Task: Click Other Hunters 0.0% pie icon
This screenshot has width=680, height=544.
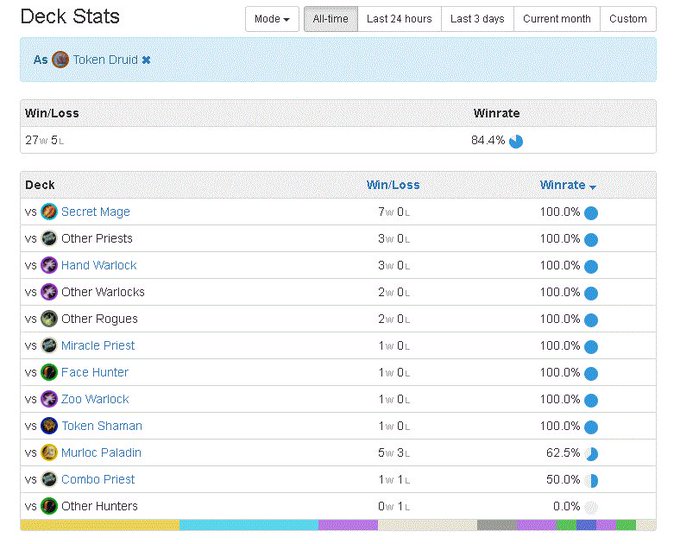Action: pos(591,507)
